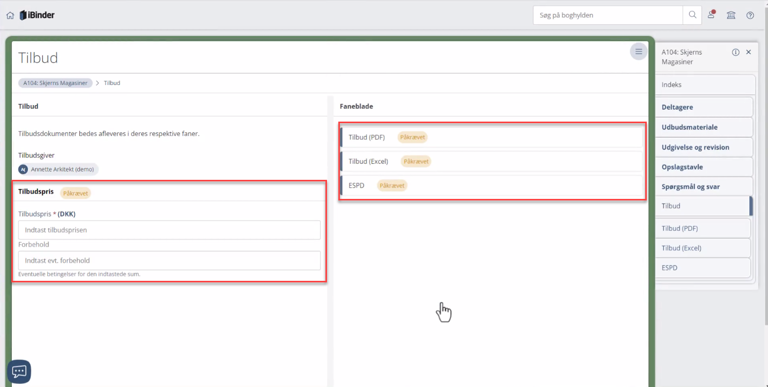Close the A104 Skjerns Magasiner sidebar

pyautogui.click(x=748, y=52)
